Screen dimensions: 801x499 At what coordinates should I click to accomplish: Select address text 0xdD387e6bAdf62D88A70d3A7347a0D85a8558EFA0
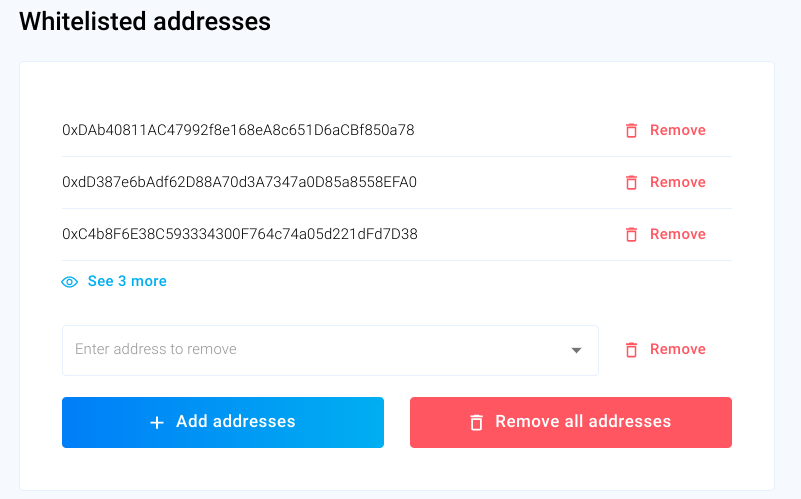[x=239, y=183]
